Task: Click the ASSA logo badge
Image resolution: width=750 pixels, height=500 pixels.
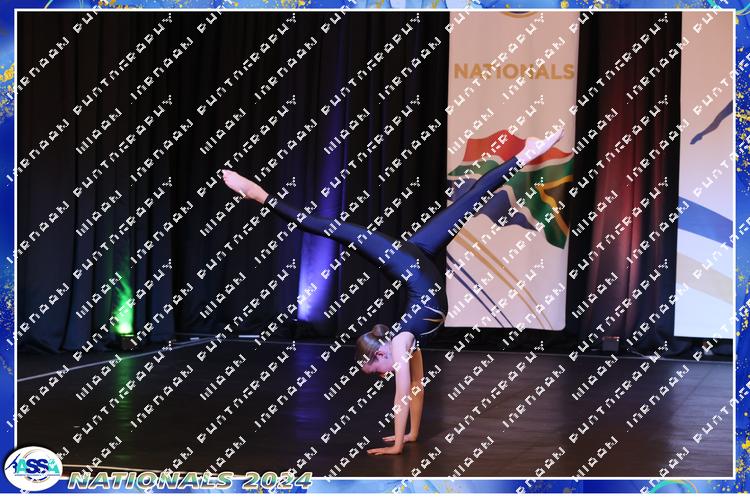Action: coord(33,468)
